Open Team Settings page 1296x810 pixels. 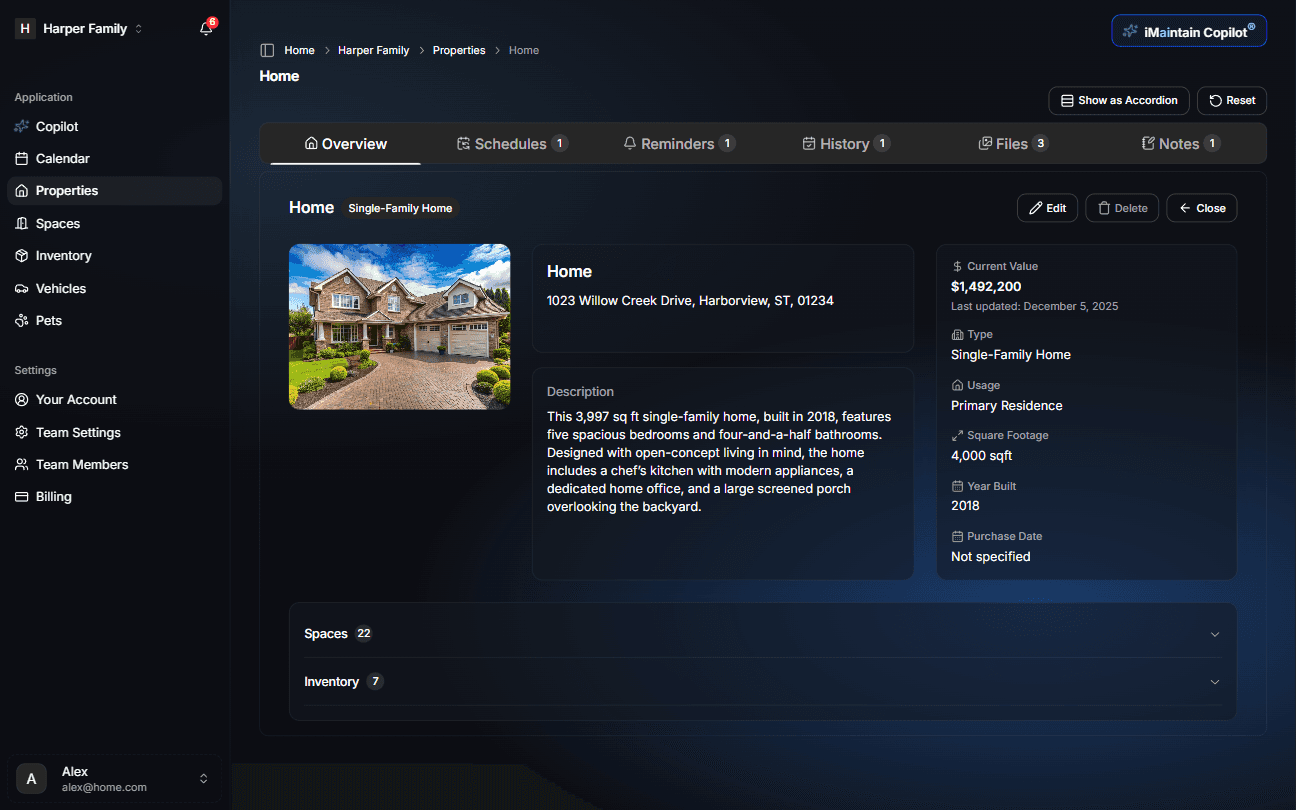pos(78,433)
